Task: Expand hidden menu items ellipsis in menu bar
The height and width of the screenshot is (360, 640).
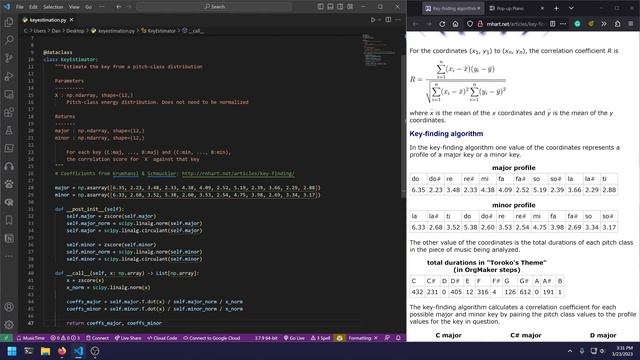Action: tap(102, 7)
